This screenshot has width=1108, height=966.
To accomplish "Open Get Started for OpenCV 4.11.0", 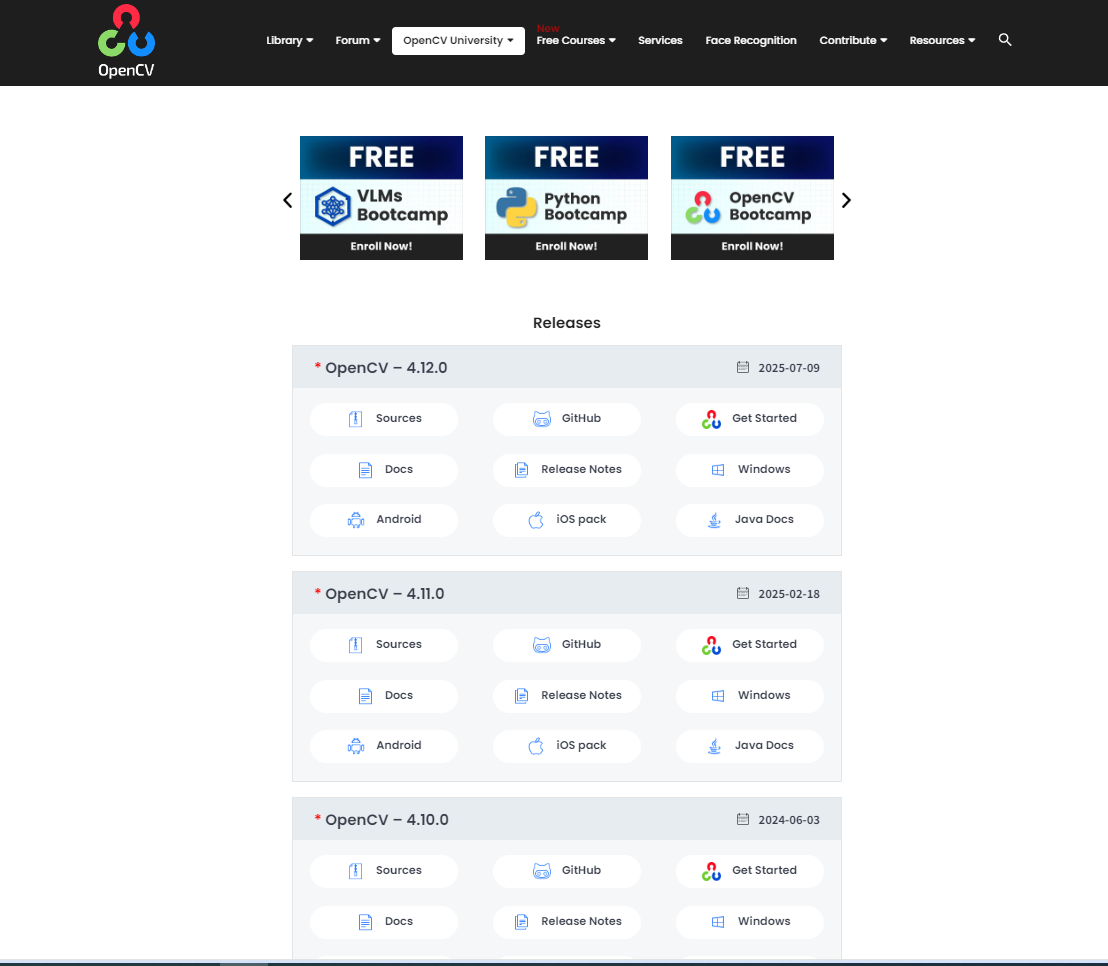I will (750, 645).
